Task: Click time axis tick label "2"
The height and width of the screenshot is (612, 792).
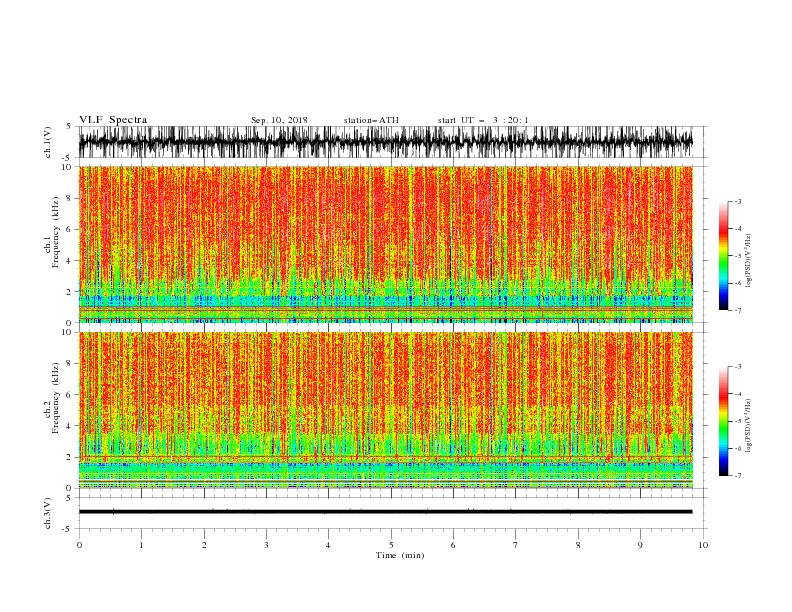Action: point(204,545)
